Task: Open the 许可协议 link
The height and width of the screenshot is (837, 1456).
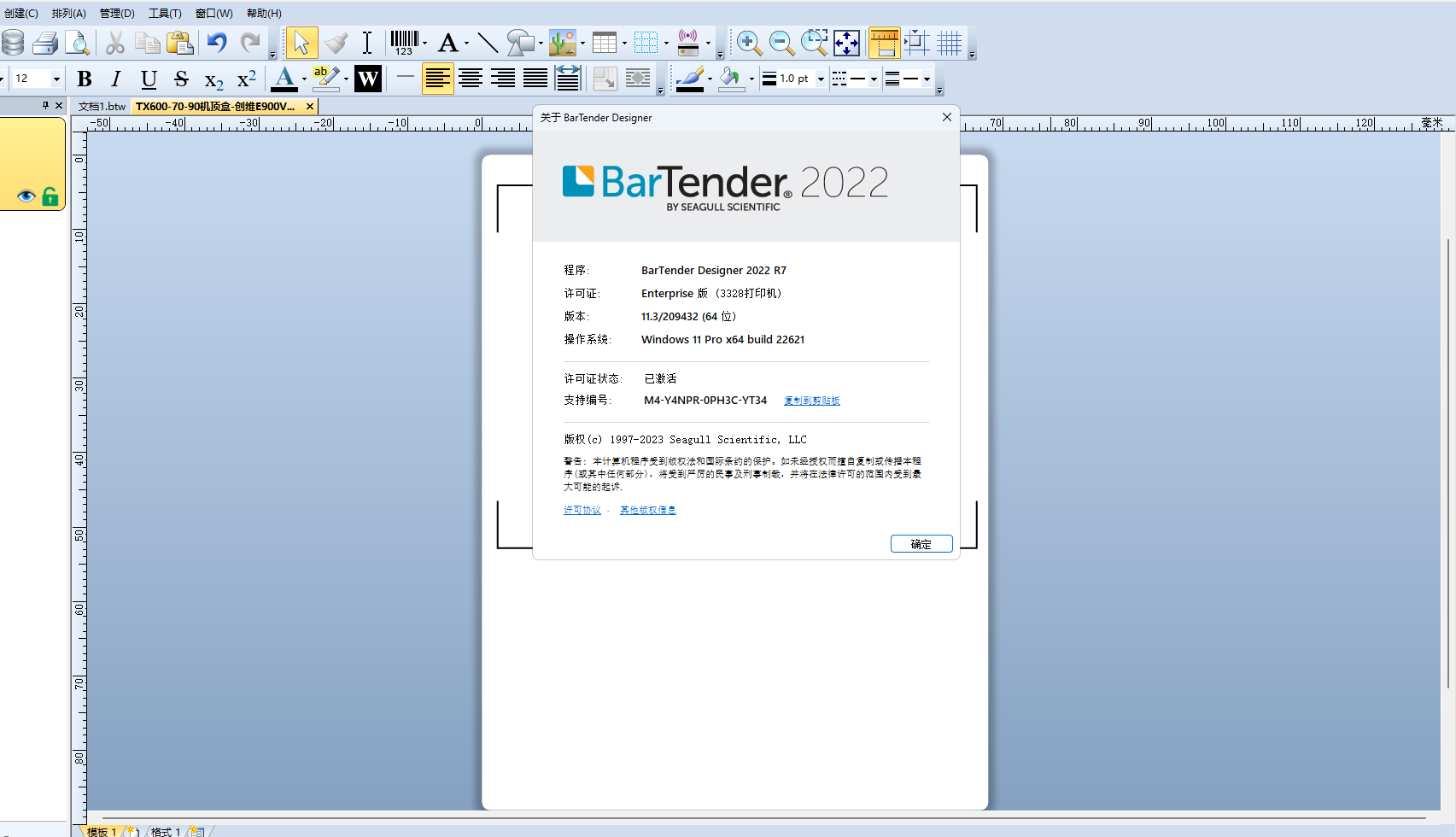Action: point(582,510)
